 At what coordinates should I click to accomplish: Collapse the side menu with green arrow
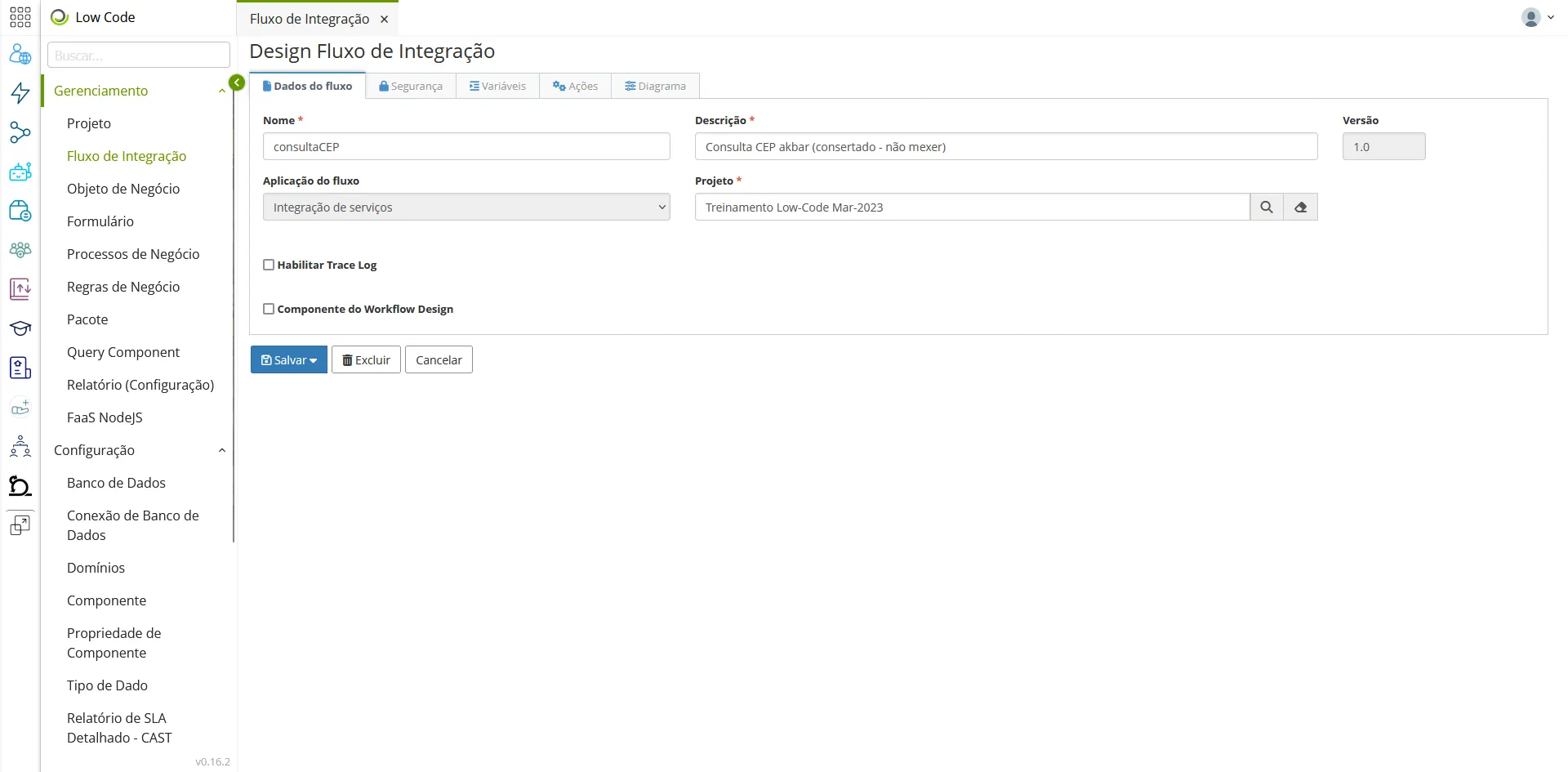(237, 83)
